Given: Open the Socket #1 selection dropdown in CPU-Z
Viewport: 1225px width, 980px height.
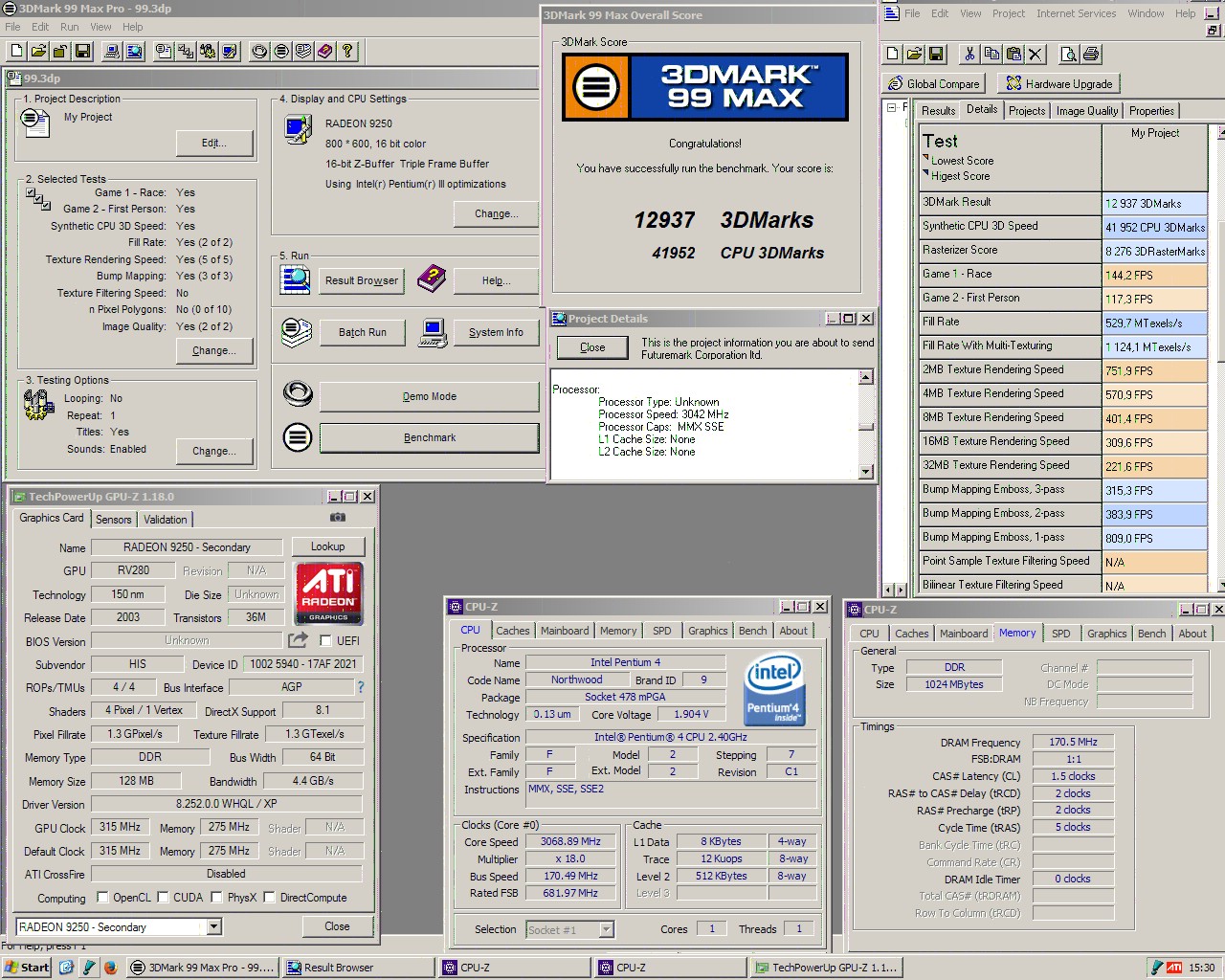Looking at the screenshot, I should click(x=606, y=929).
